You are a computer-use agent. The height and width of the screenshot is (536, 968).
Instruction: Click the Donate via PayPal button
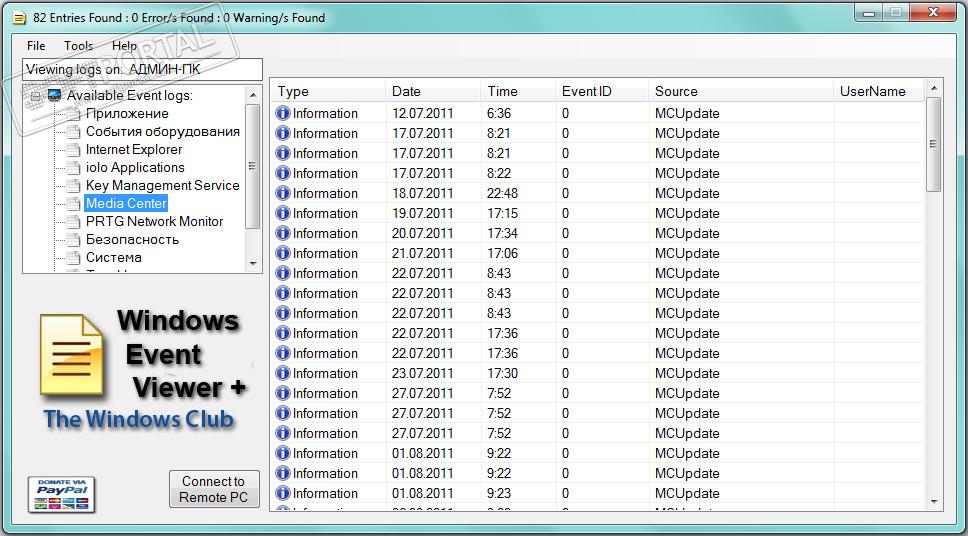click(x=61, y=494)
